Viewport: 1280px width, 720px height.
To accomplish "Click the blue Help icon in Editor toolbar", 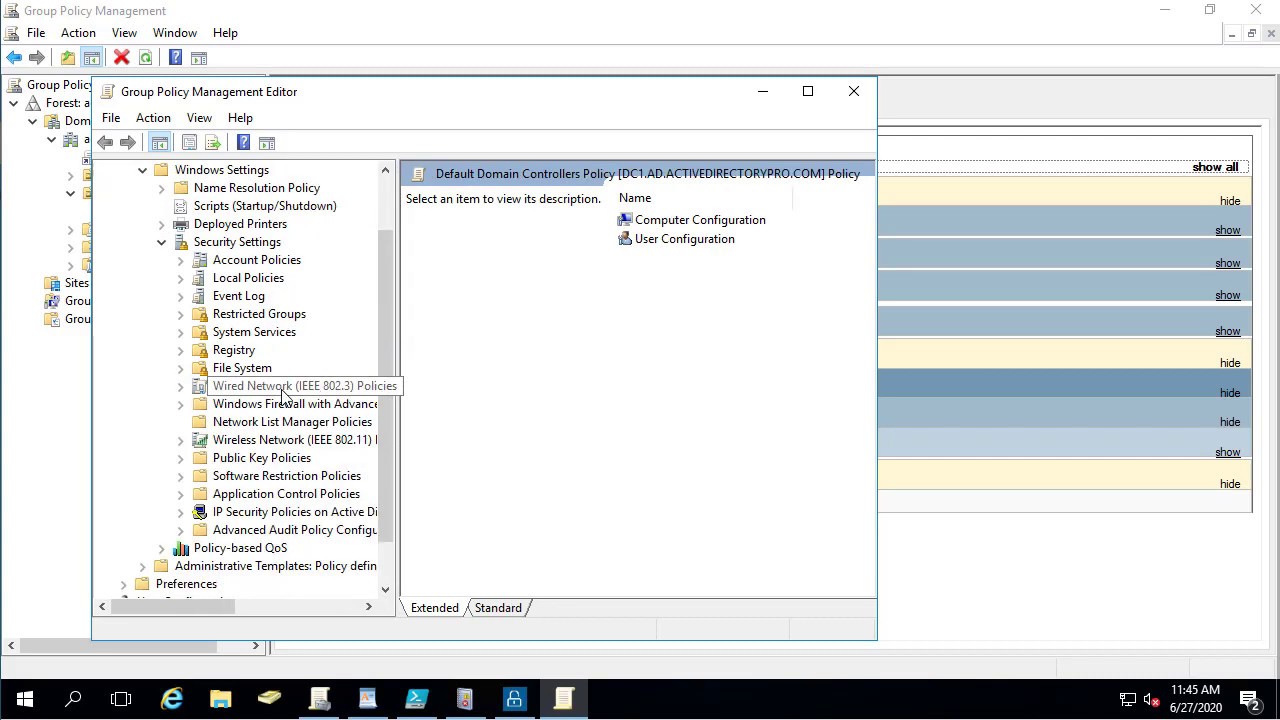I will tap(243, 143).
